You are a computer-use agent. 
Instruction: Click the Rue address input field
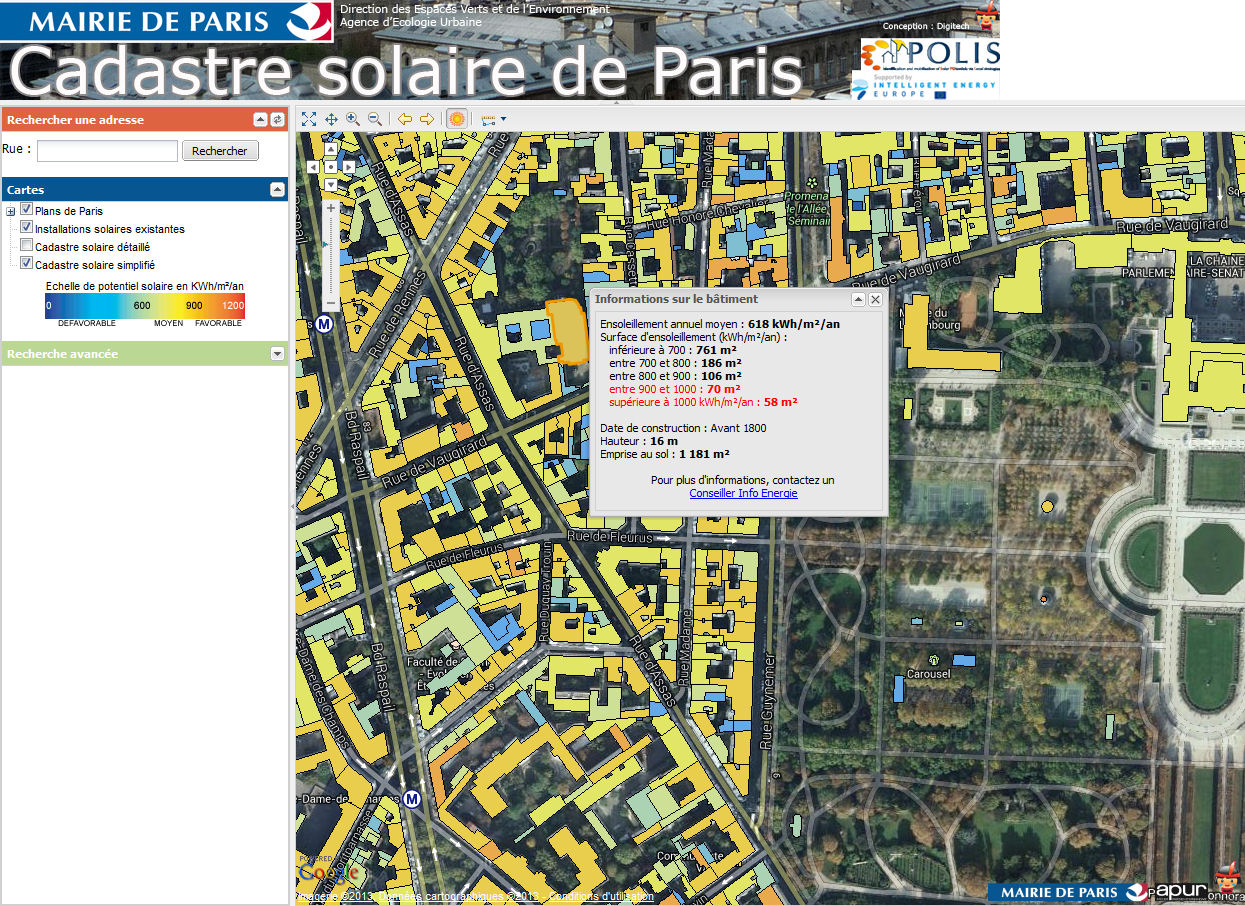click(108, 151)
